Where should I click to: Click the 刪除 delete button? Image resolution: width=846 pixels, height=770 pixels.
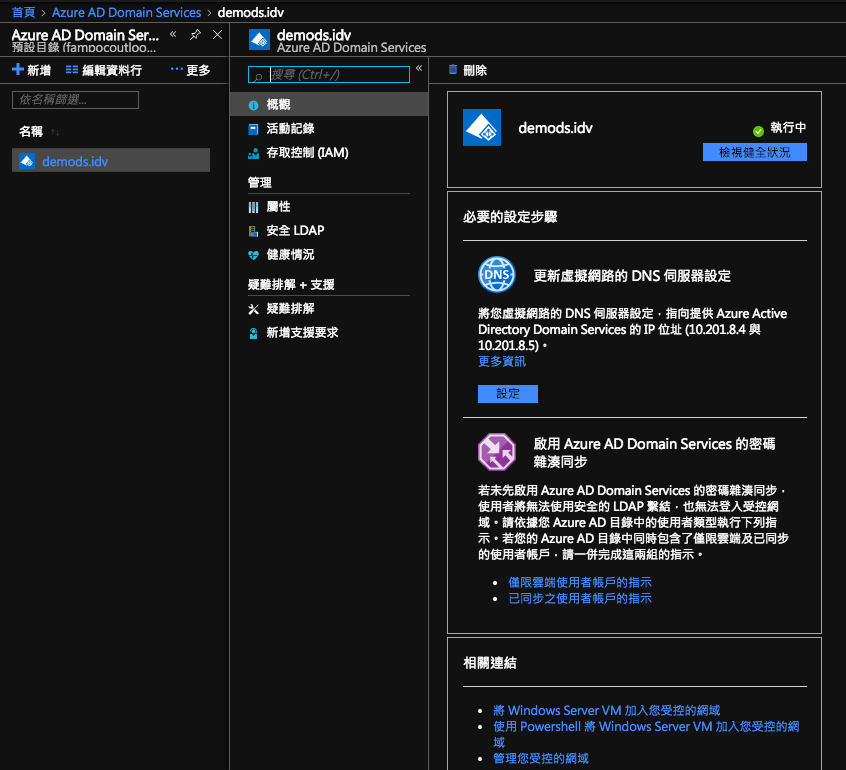468,70
